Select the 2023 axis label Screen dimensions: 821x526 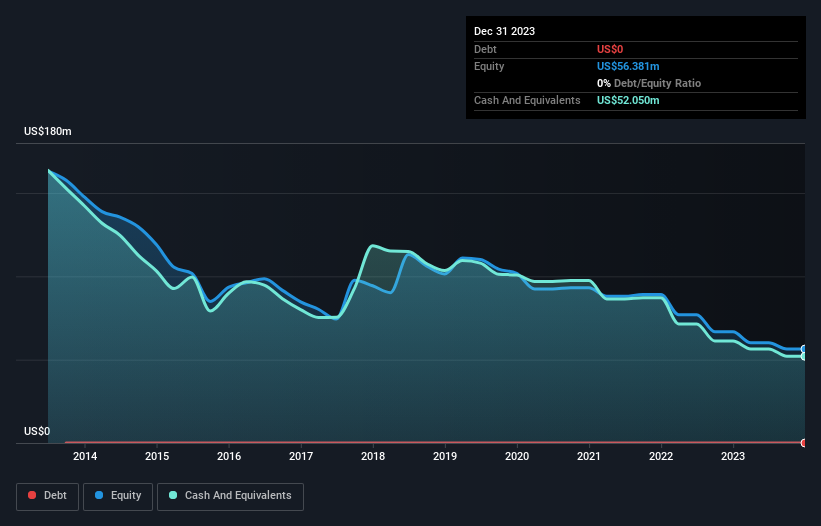(733, 456)
